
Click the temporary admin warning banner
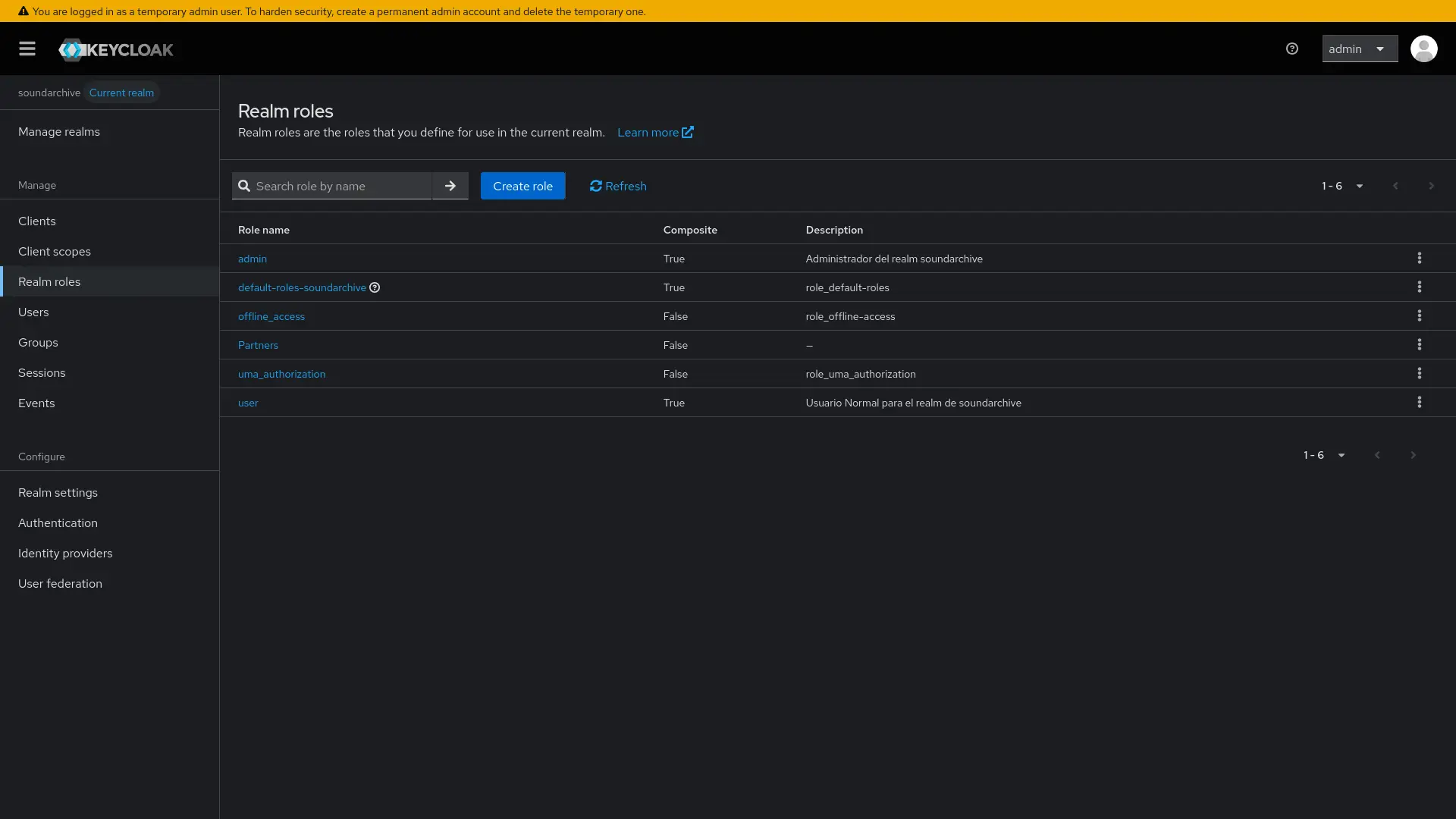pyautogui.click(x=728, y=11)
